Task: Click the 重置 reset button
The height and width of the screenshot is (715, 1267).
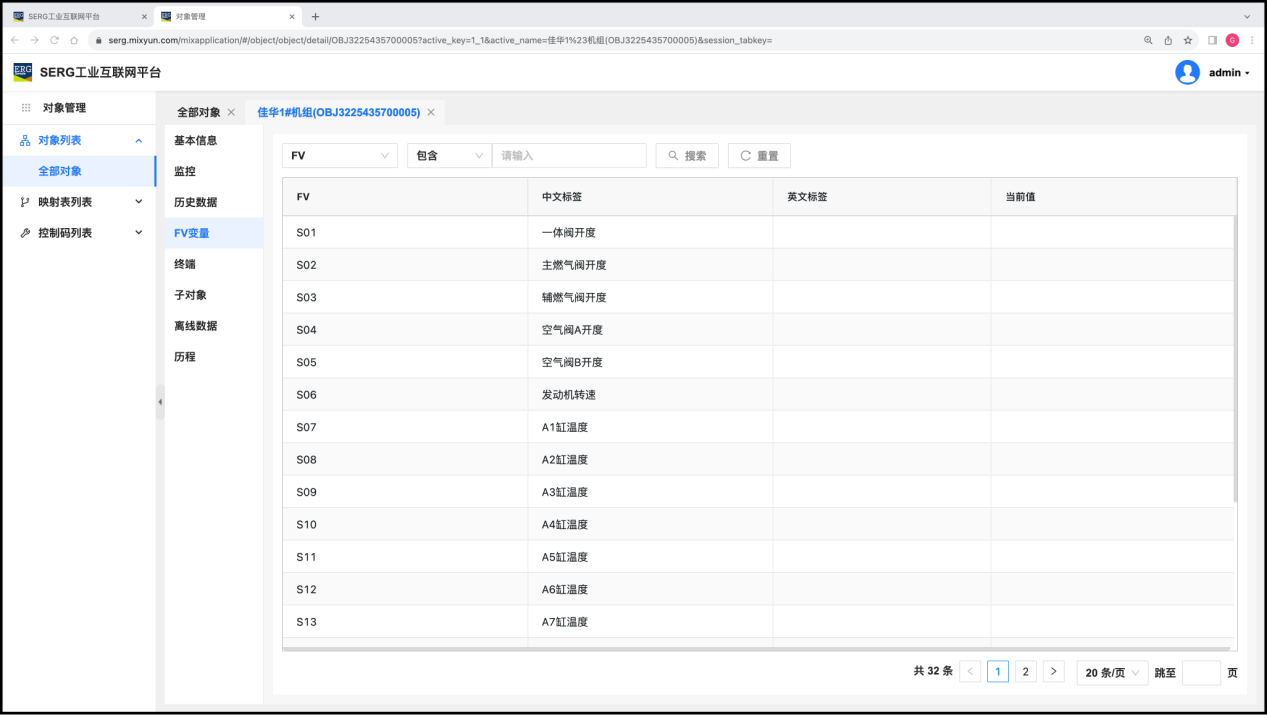Action: (x=759, y=156)
